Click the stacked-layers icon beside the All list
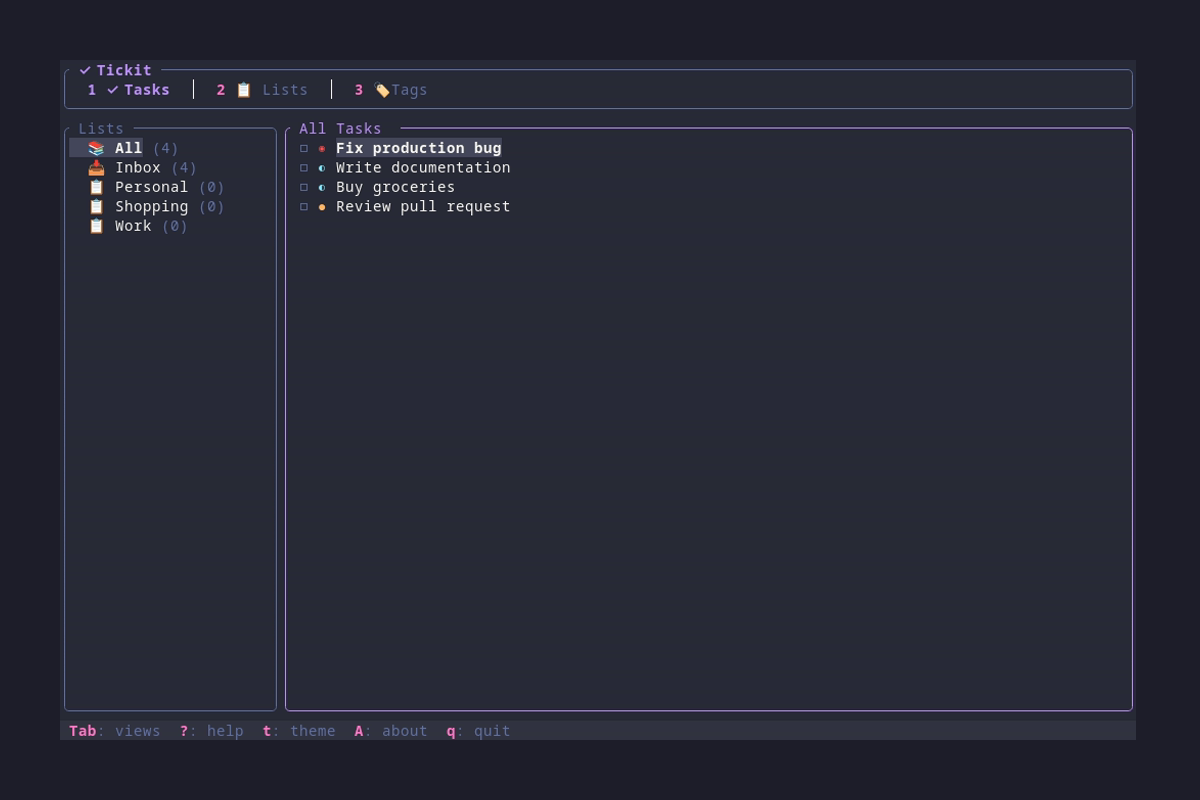This screenshot has width=1200, height=800. point(97,147)
